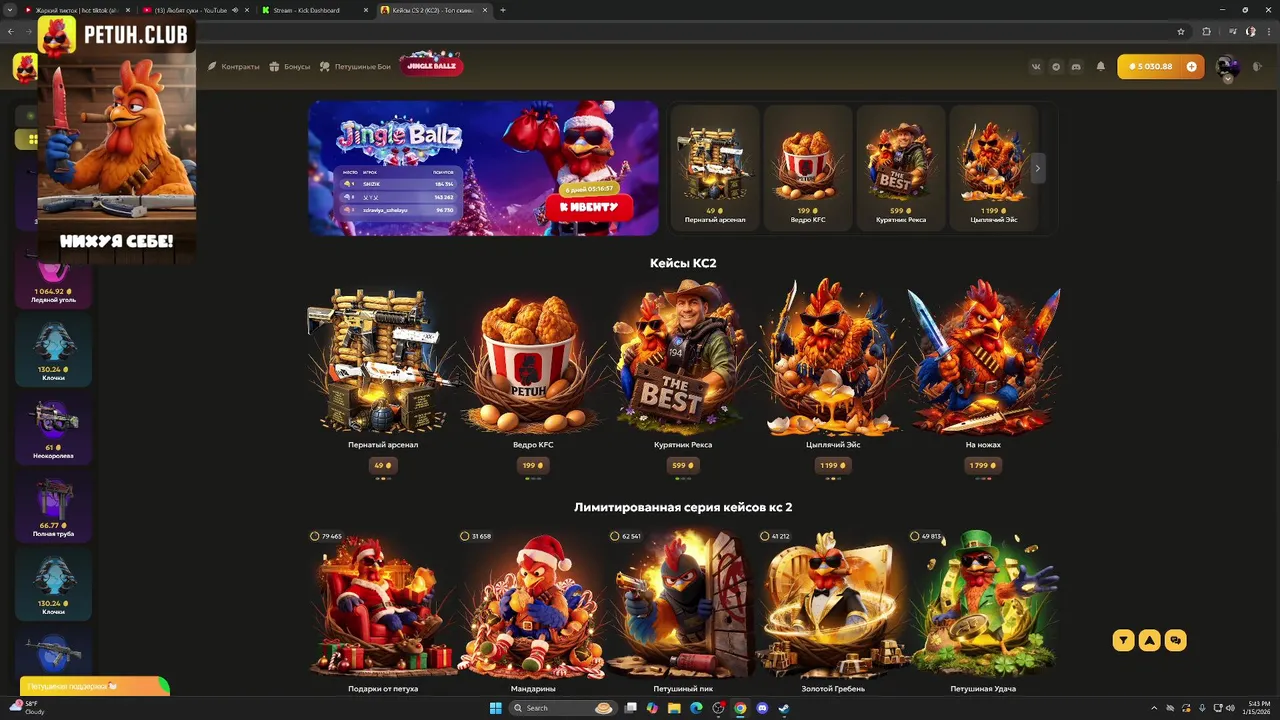Screen dimensions: 1280x720
Task: Open the Бонусы menu item
Action: pyautogui.click(x=290, y=66)
